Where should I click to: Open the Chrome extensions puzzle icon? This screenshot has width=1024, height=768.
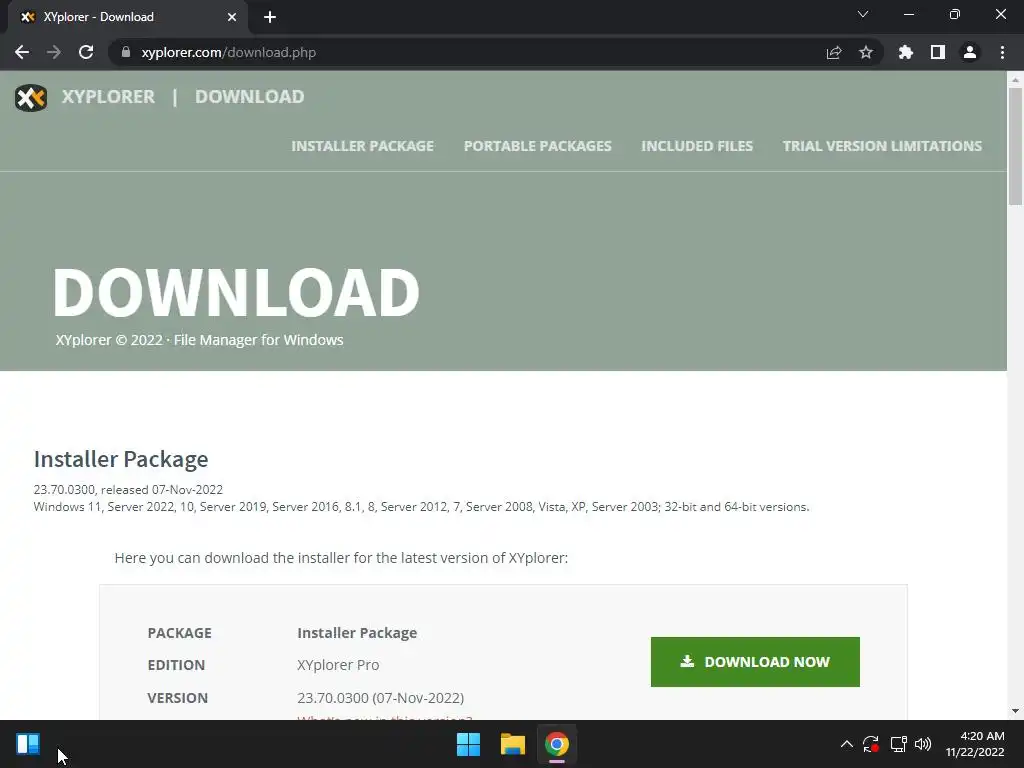coord(906,52)
